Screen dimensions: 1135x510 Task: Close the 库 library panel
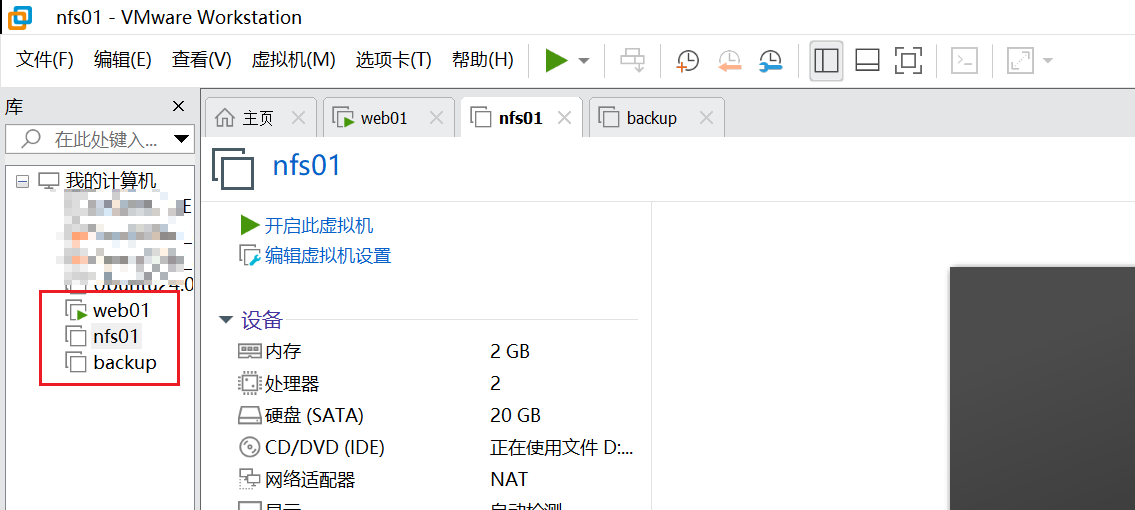tap(179, 107)
